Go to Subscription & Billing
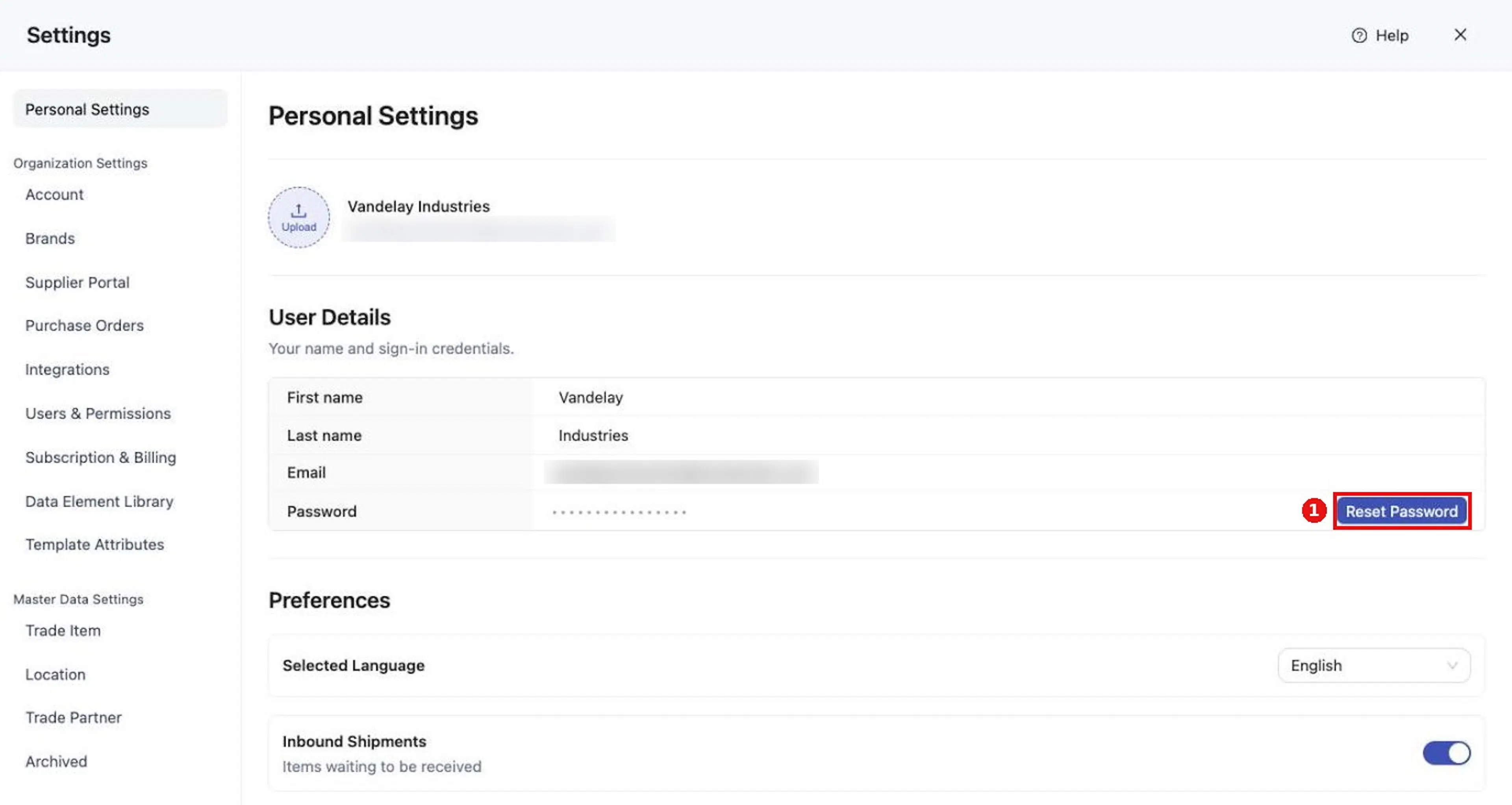The image size is (1512, 805). [x=101, y=457]
